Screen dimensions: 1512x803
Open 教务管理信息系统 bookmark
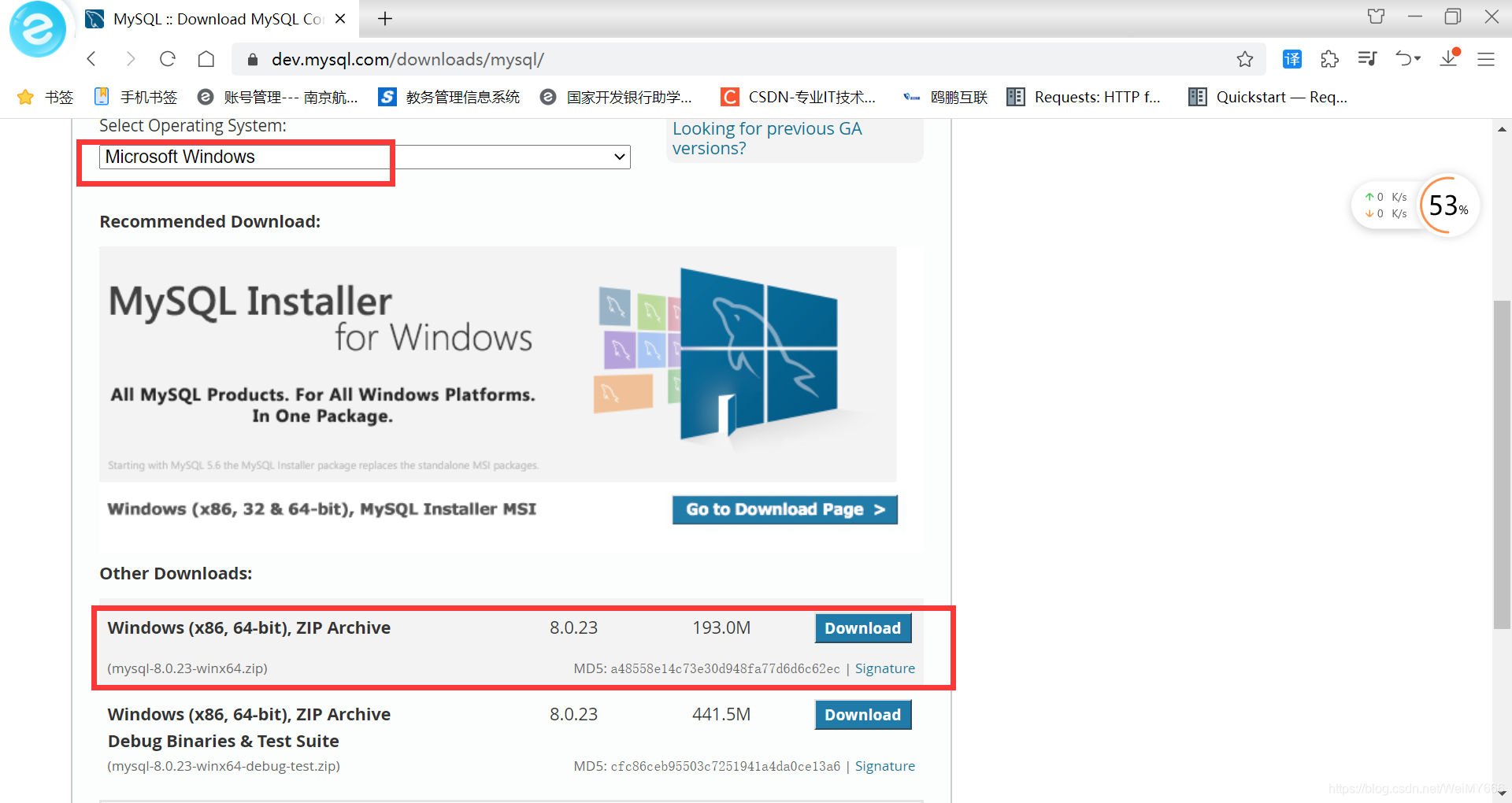(449, 97)
